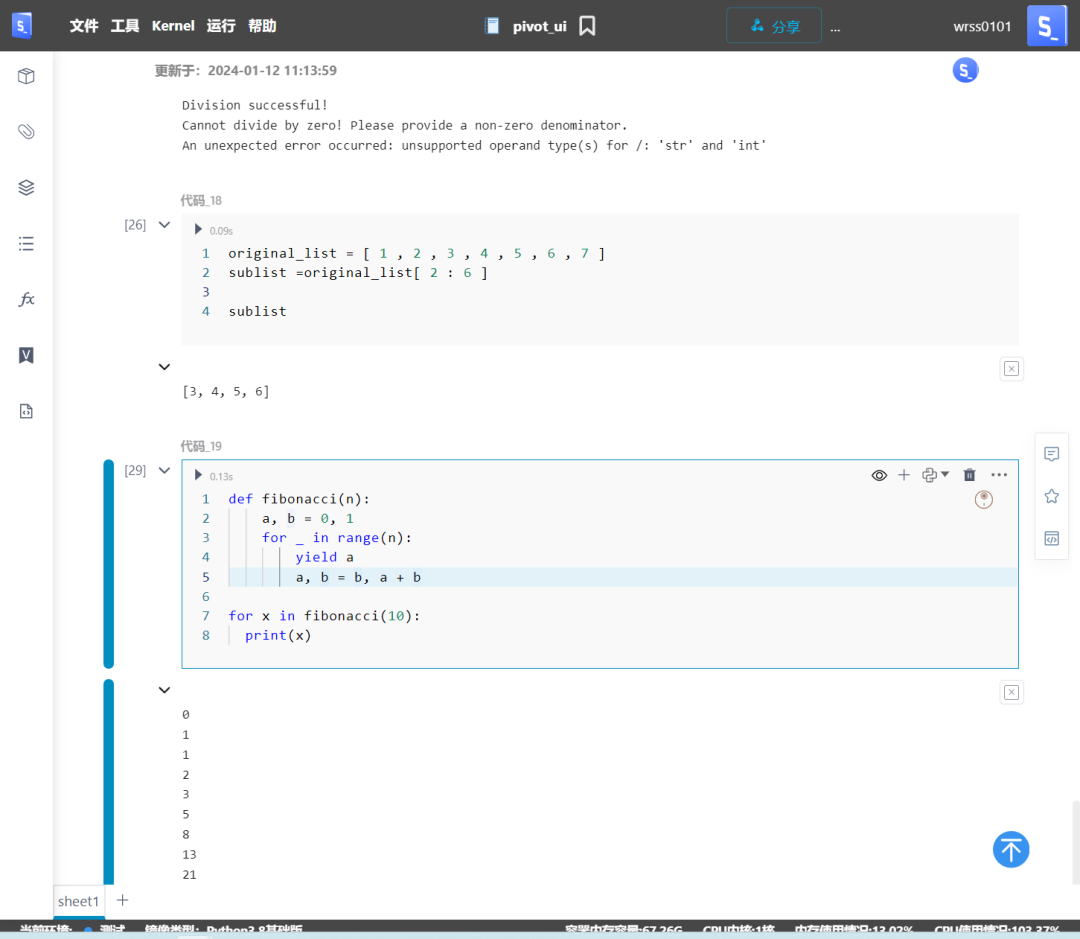The height and width of the screenshot is (939, 1080).
Task: Open the more options ellipsis in header
Action: [835, 28]
